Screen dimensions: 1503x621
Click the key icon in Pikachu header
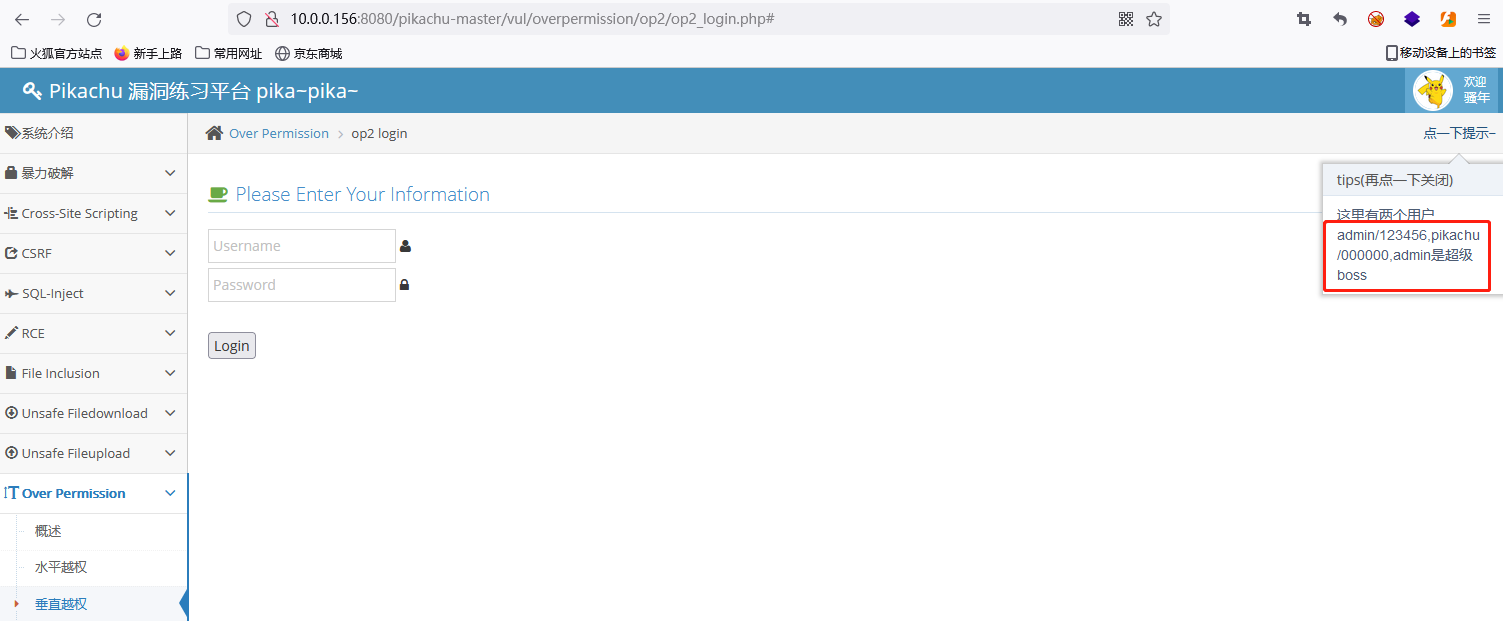tap(32, 91)
